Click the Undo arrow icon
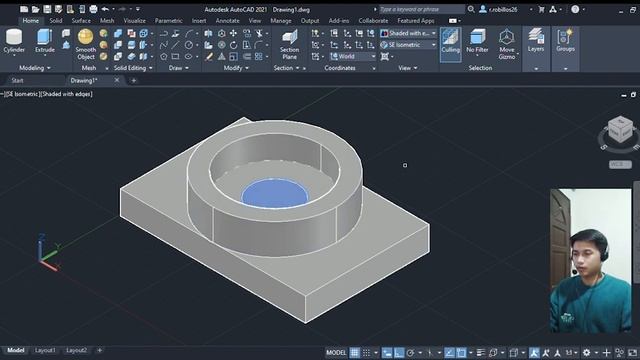The width and height of the screenshot is (640, 360). 105,9
